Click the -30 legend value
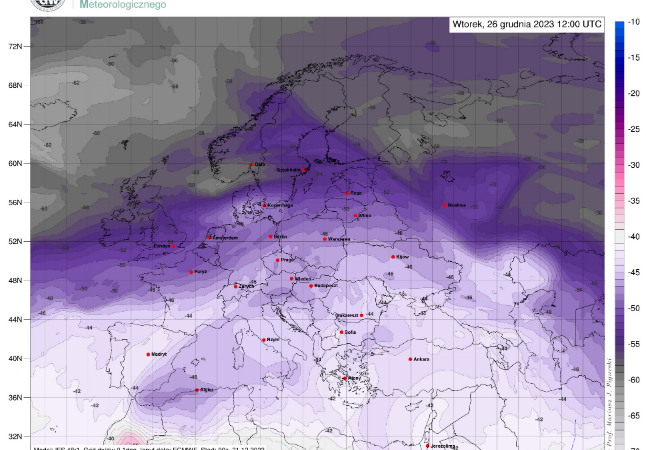The height and width of the screenshot is (450, 646). (634, 165)
